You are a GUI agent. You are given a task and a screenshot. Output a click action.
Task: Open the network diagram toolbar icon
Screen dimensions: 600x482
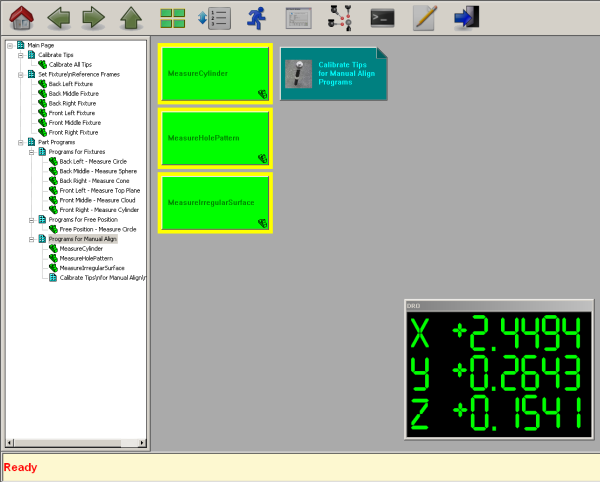click(x=340, y=17)
